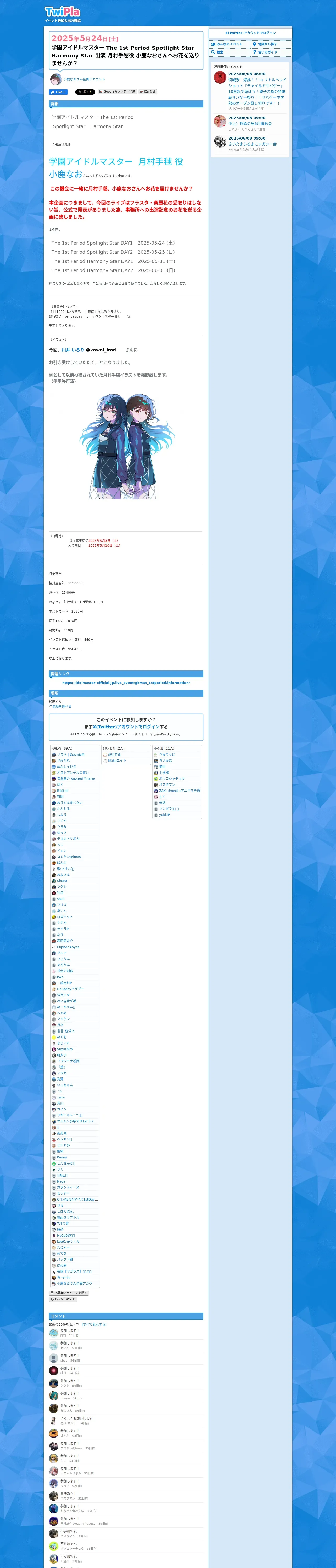Open idolmaster-official.jp related link
The width and height of the screenshot is (336, 1568).
126,682
